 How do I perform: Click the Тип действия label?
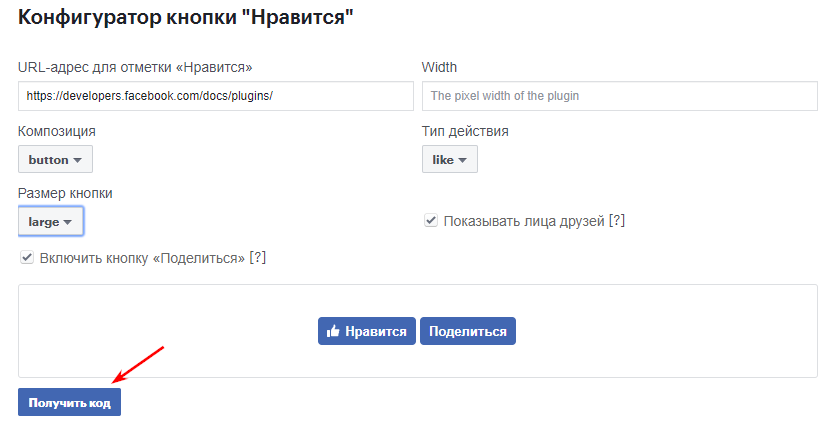pos(465,131)
